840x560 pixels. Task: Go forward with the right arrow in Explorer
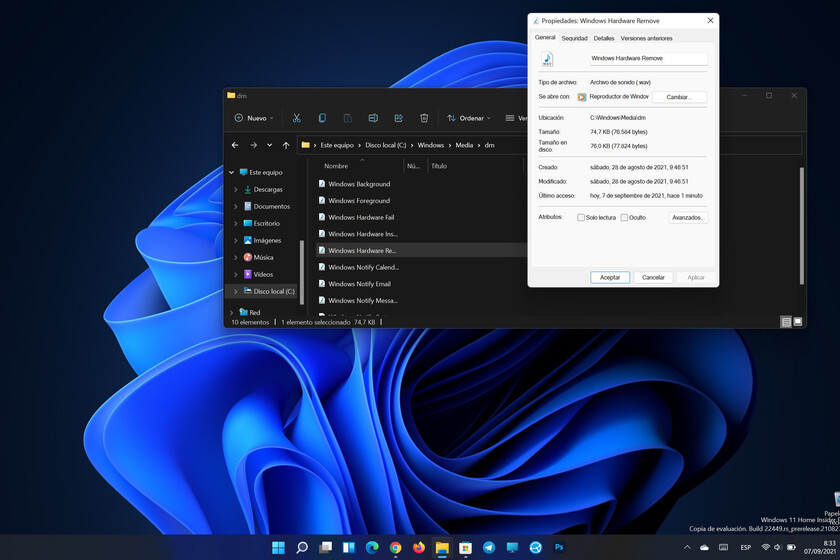[x=253, y=145]
